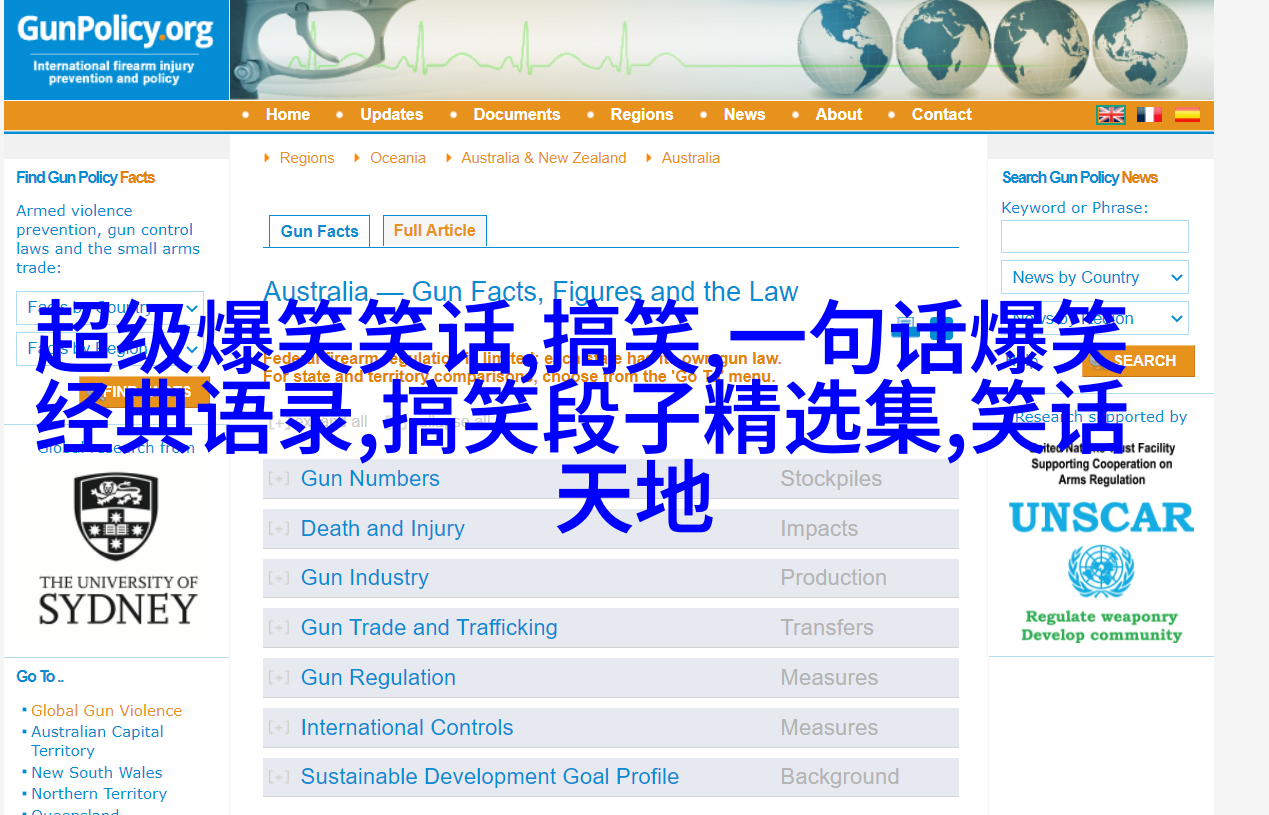Image resolution: width=1269 pixels, height=815 pixels.
Task: Open the UNSCAR logo link
Action: tap(1101, 518)
